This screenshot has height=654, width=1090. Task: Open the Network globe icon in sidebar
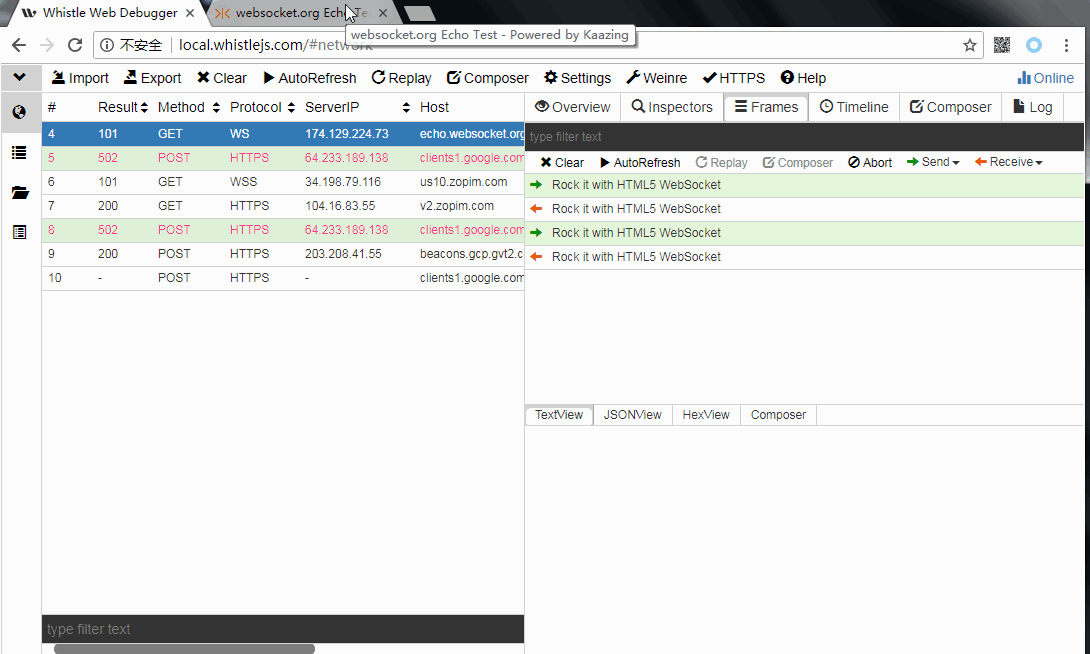(x=19, y=113)
